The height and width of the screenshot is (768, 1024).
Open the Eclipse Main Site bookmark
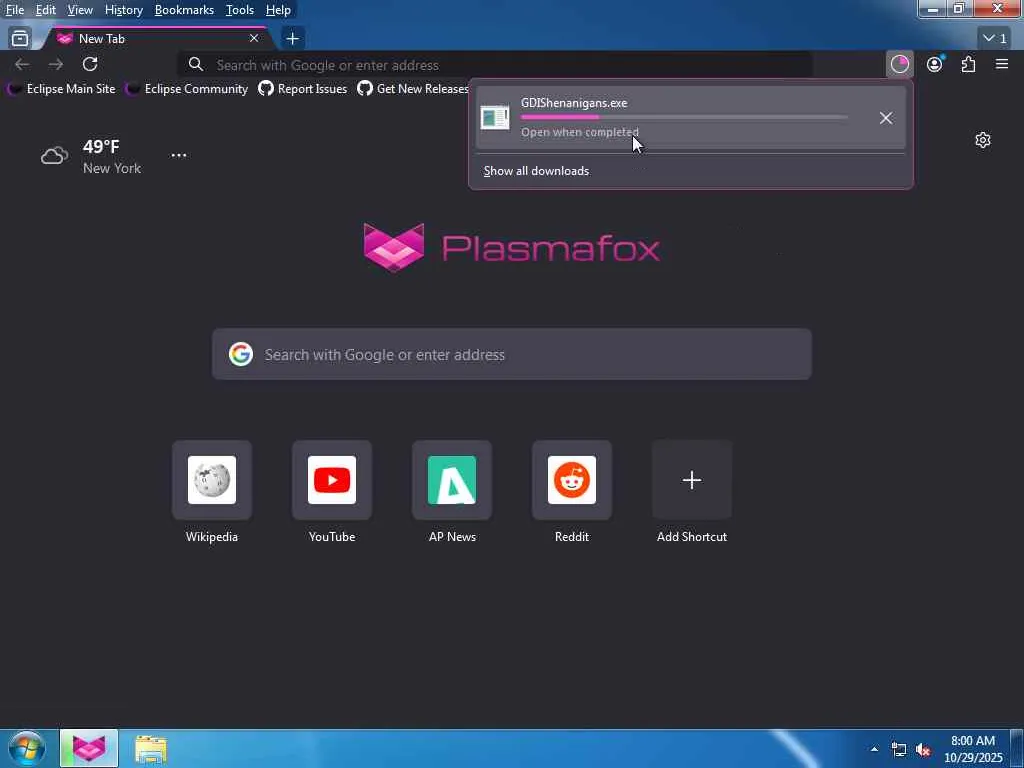[x=61, y=89]
